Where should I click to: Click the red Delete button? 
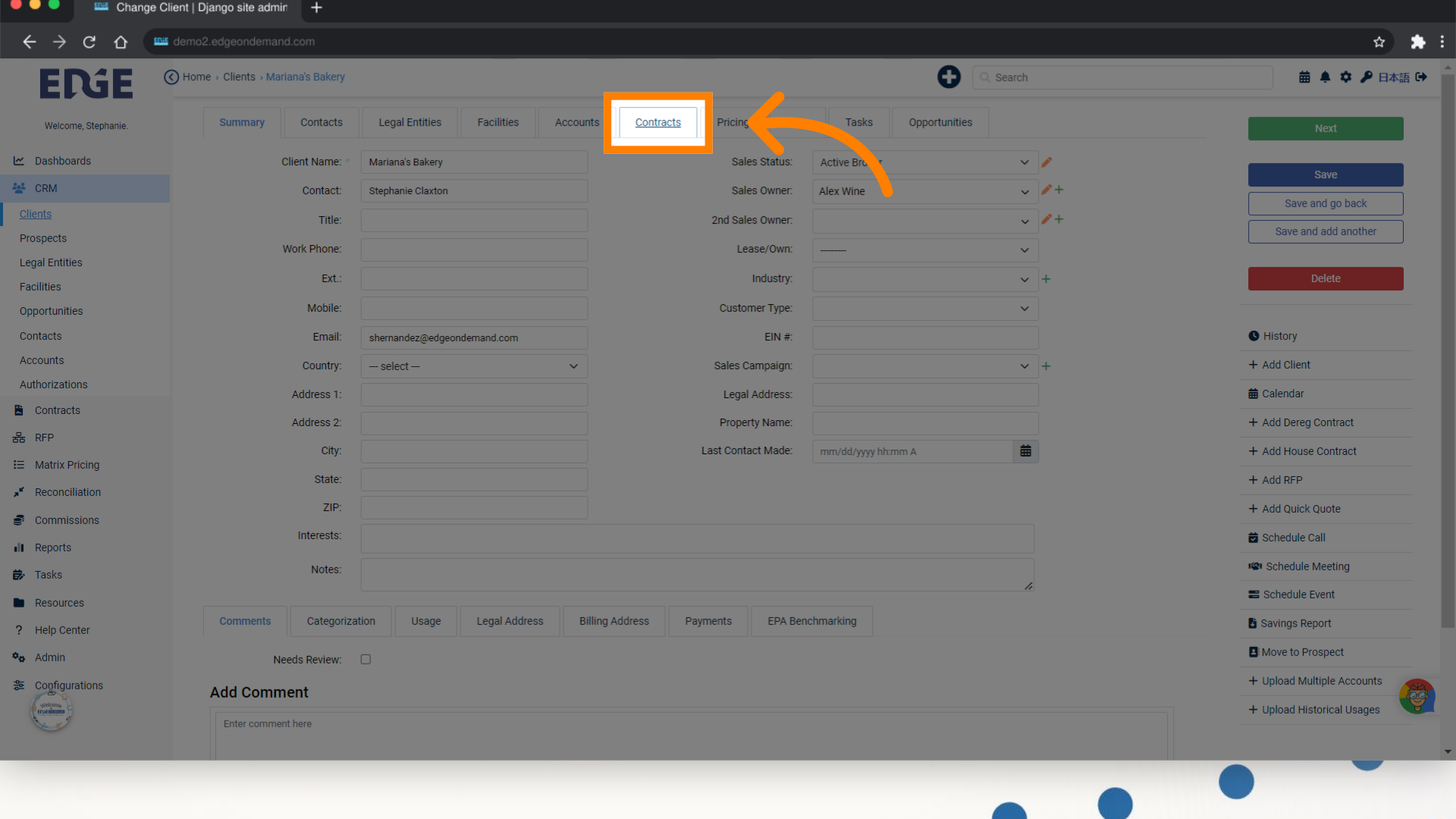pyautogui.click(x=1326, y=278)
